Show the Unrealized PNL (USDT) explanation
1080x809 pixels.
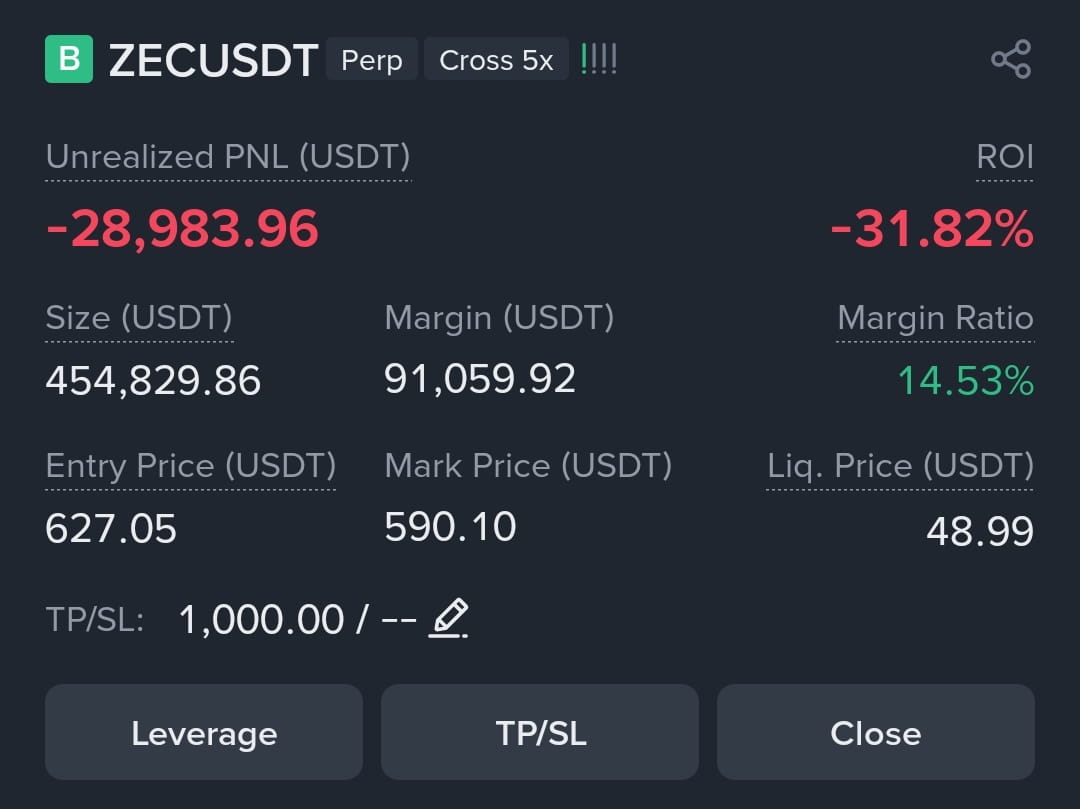click(x=227, y=158)
